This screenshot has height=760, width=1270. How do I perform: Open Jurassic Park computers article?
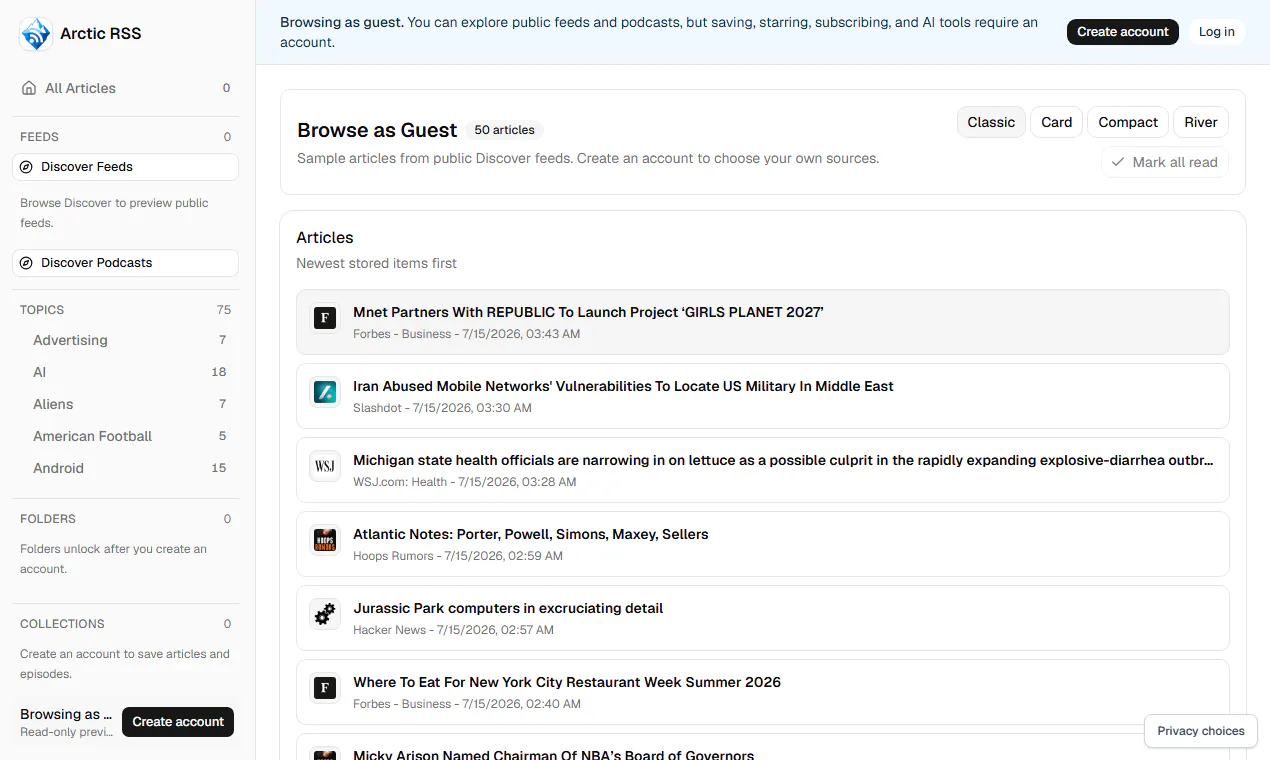pyautogui.click(x=763, y=618)
